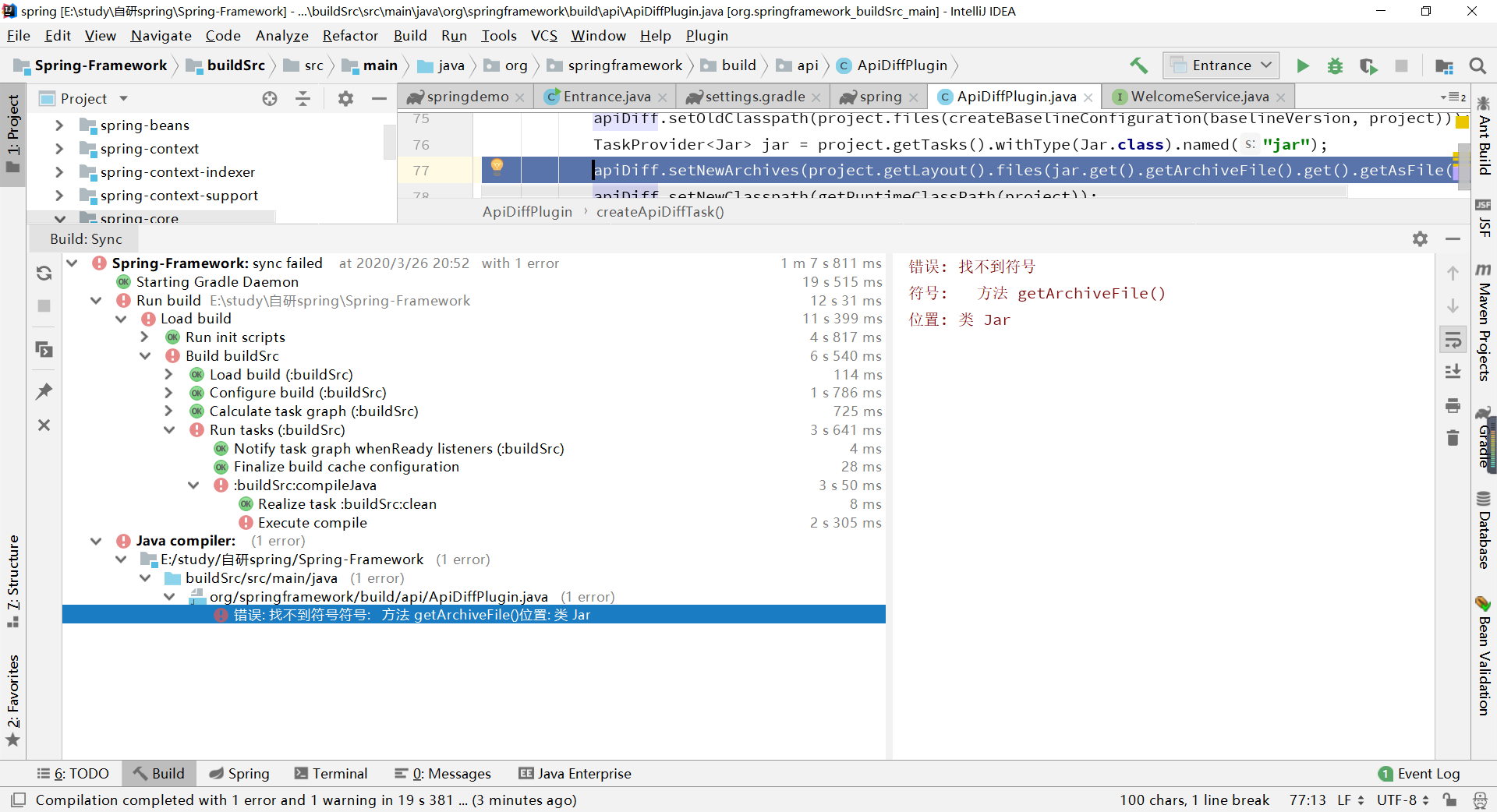Hide the Project tool window
Screen dimensions: 1497x812
[379, 98]
